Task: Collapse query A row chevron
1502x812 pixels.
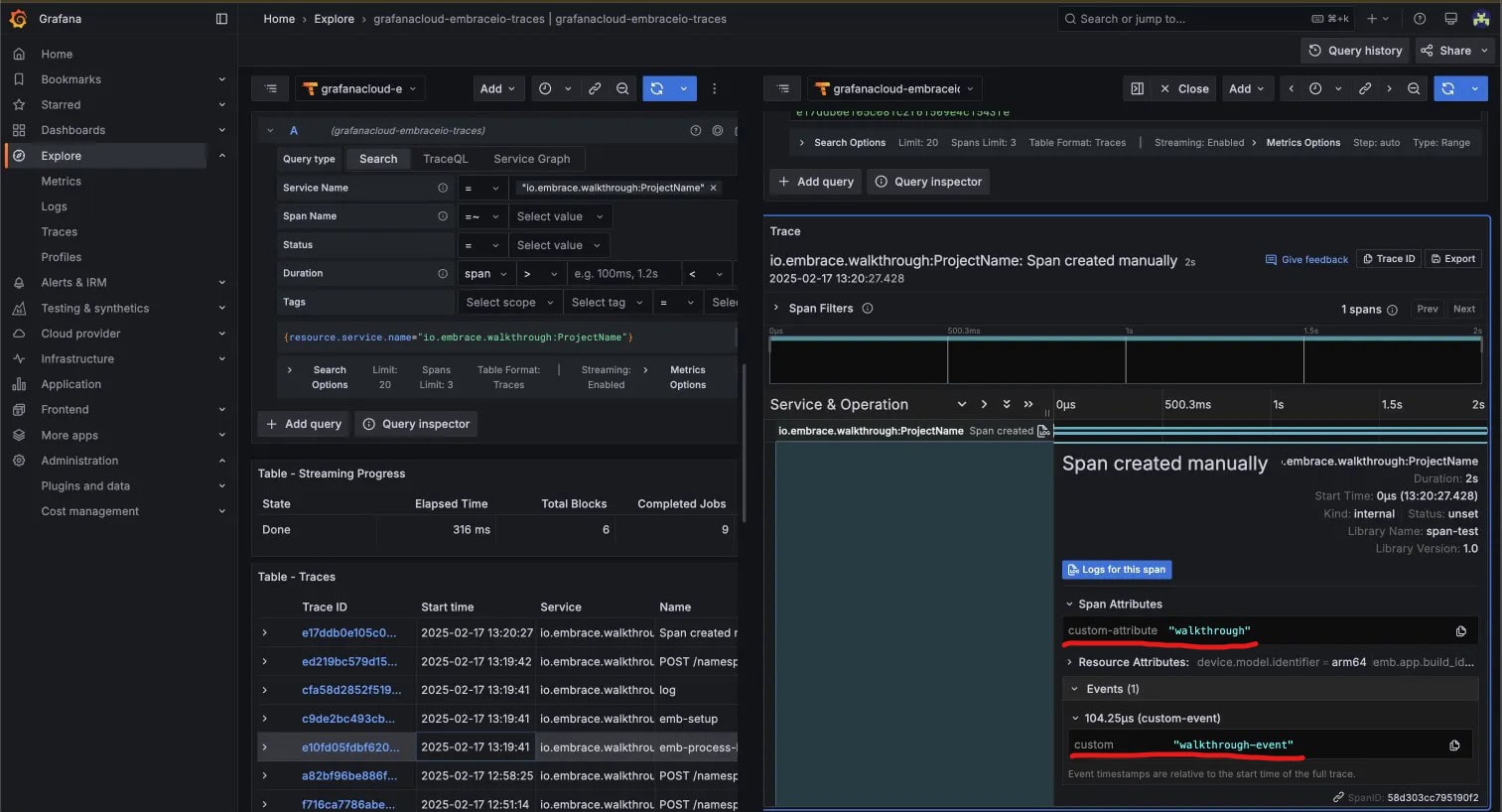Action: (x=270, y=130)
